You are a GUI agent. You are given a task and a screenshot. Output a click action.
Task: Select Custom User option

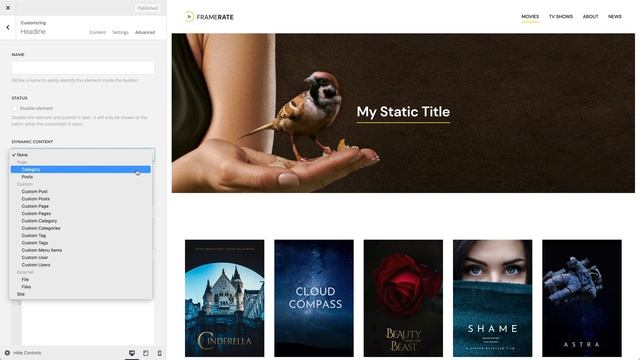[x=80, y=258]
